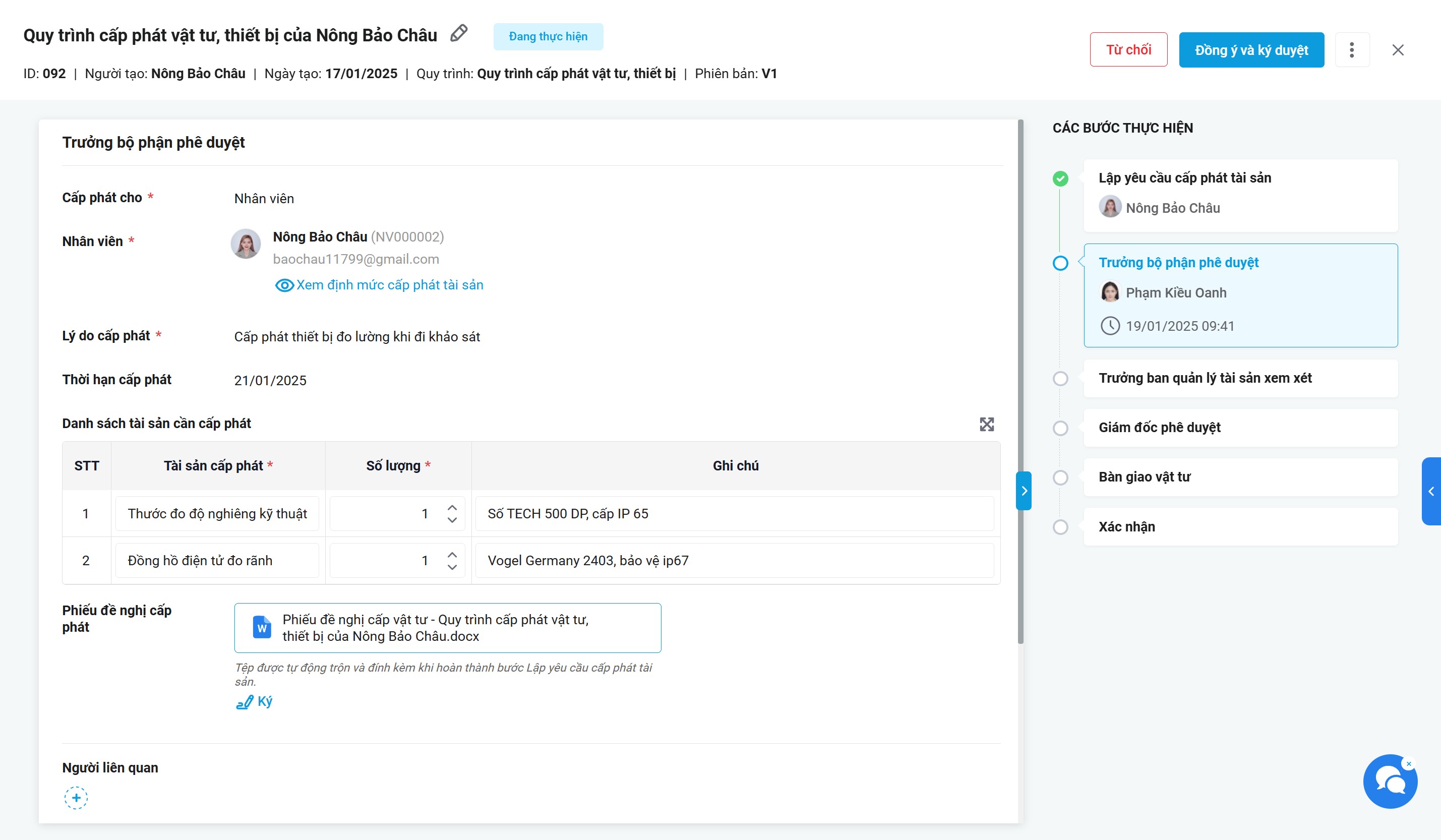Expand the asset table to fullscreen
Viewport: 1441px width, 840px height.
point(986,425)
